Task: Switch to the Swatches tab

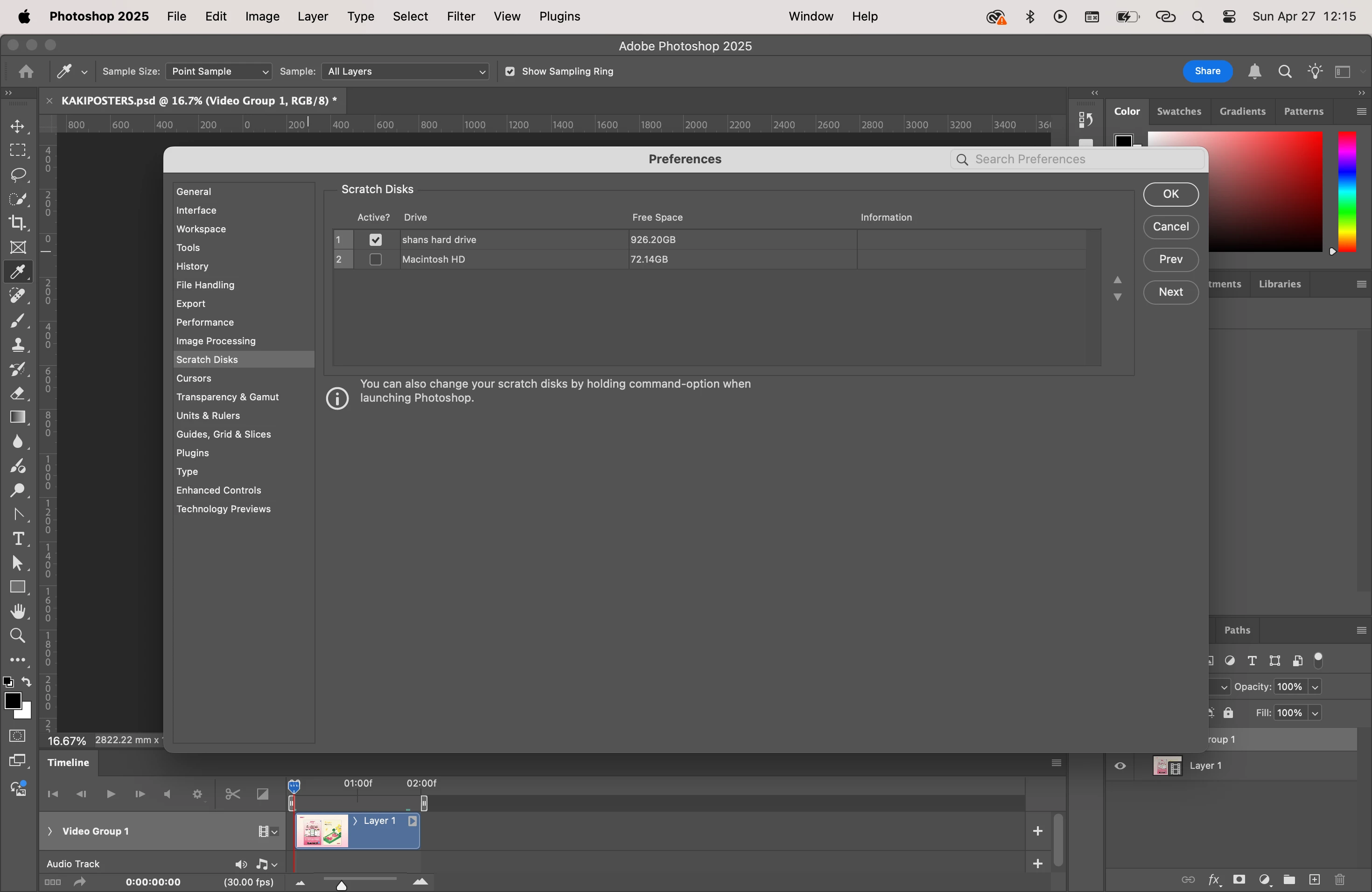Action: point(1179,111)
